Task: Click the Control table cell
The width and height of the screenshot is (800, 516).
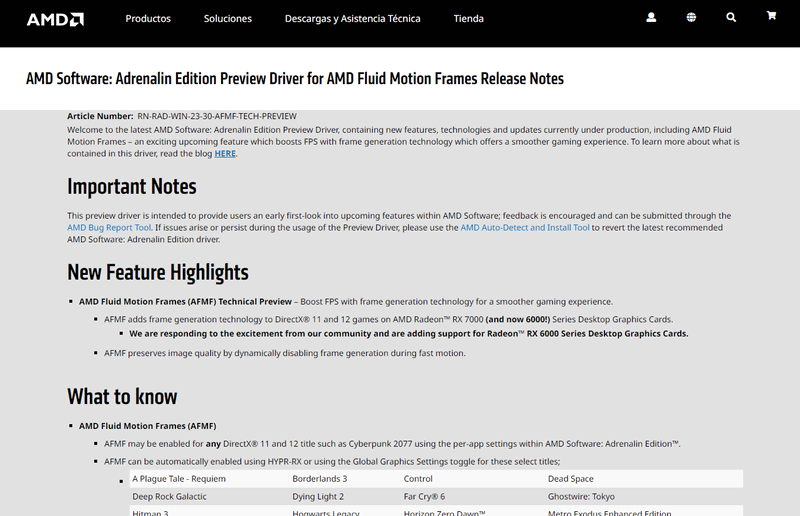Action: (x=418, y=479)
